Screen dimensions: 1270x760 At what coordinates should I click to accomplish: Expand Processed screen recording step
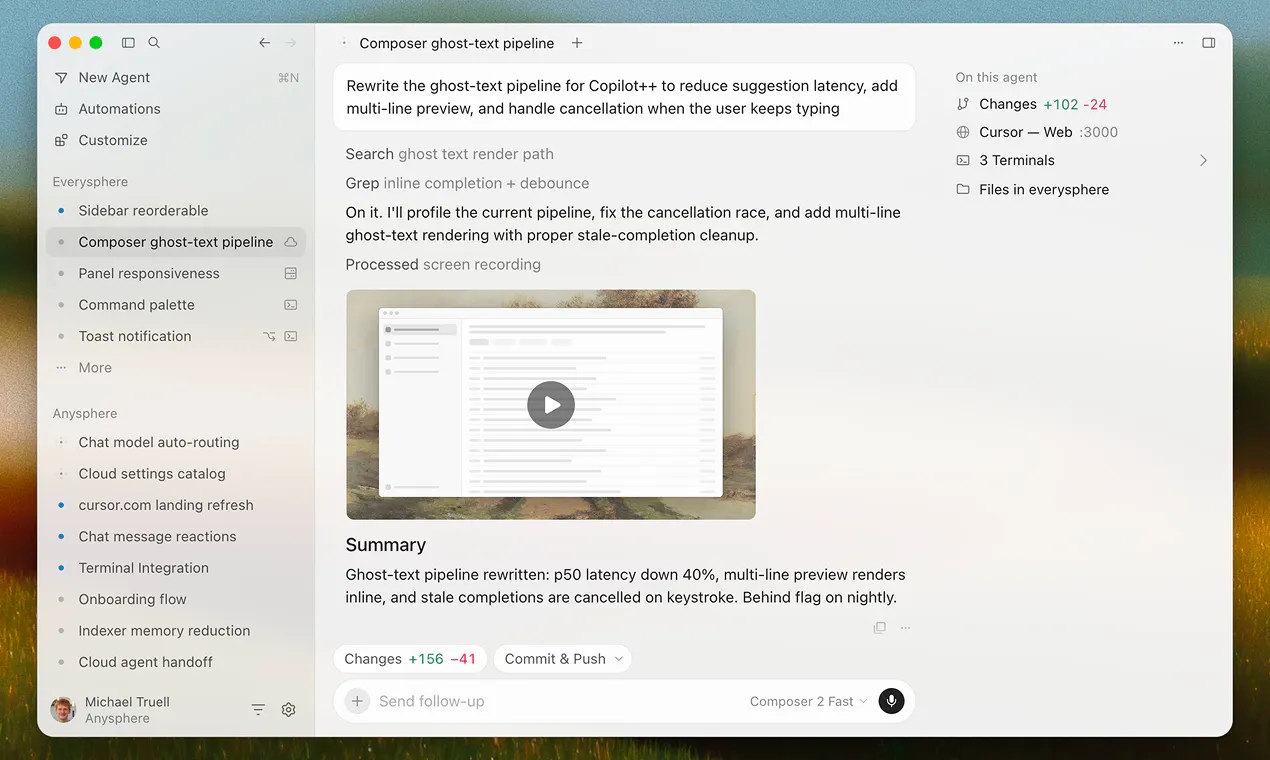pos(443,265)
